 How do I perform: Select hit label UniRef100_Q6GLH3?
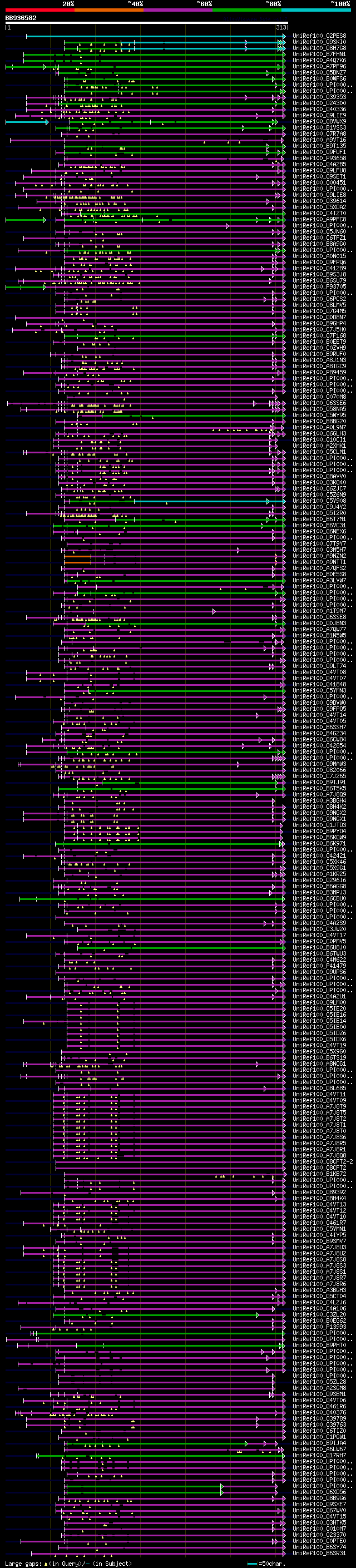pos(319,433)
